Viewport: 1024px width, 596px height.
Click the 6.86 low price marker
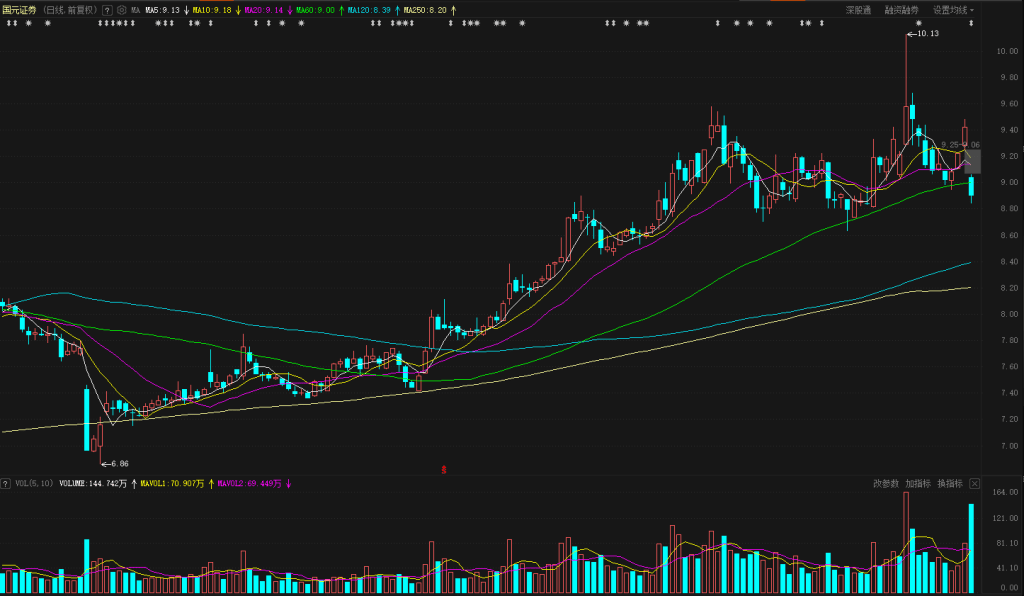coord(117,463)
